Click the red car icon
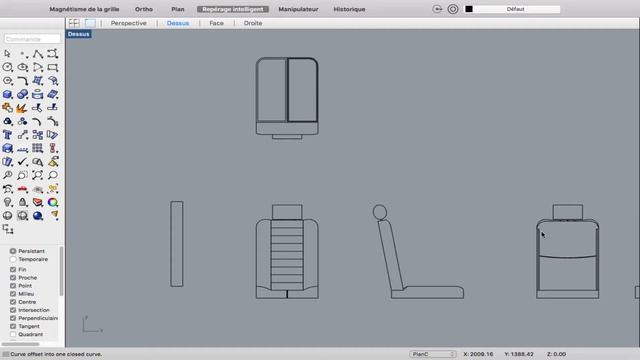The height and width of the screenshot is (360, 640). click(x=23, y=189)
